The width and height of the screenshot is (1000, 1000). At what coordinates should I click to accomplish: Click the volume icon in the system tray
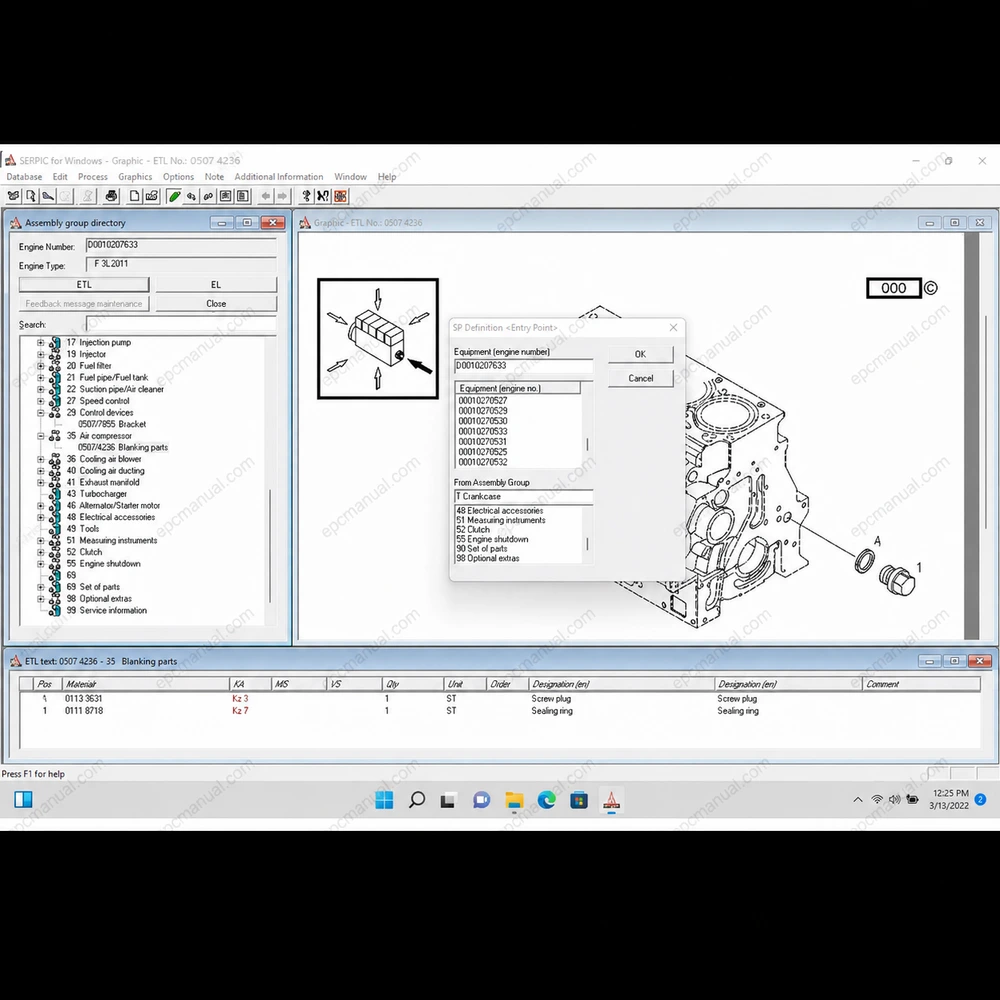point(894,799)
